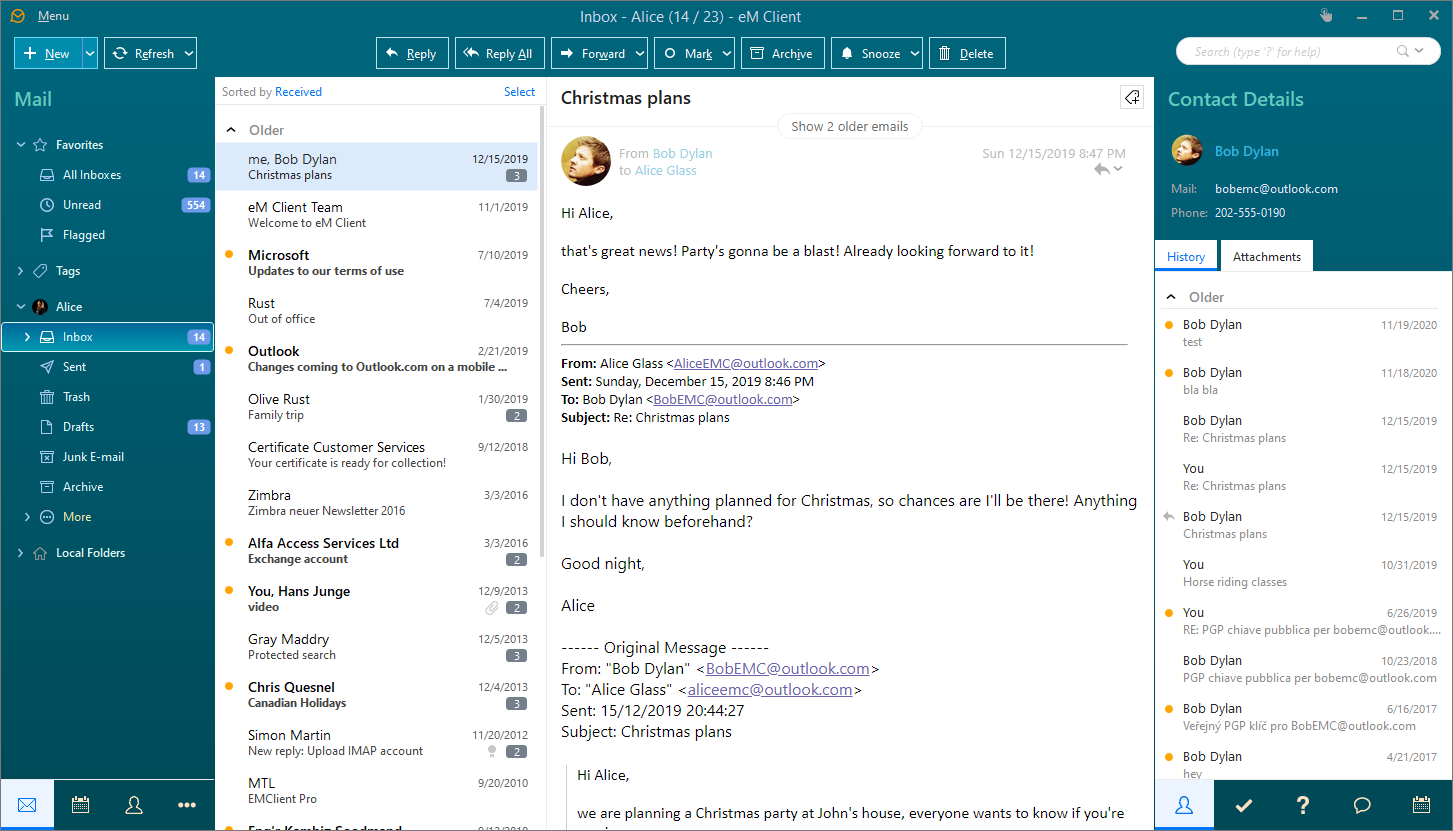
Task: Click the Delete trash toolbar button
Action: coord(966,54)
